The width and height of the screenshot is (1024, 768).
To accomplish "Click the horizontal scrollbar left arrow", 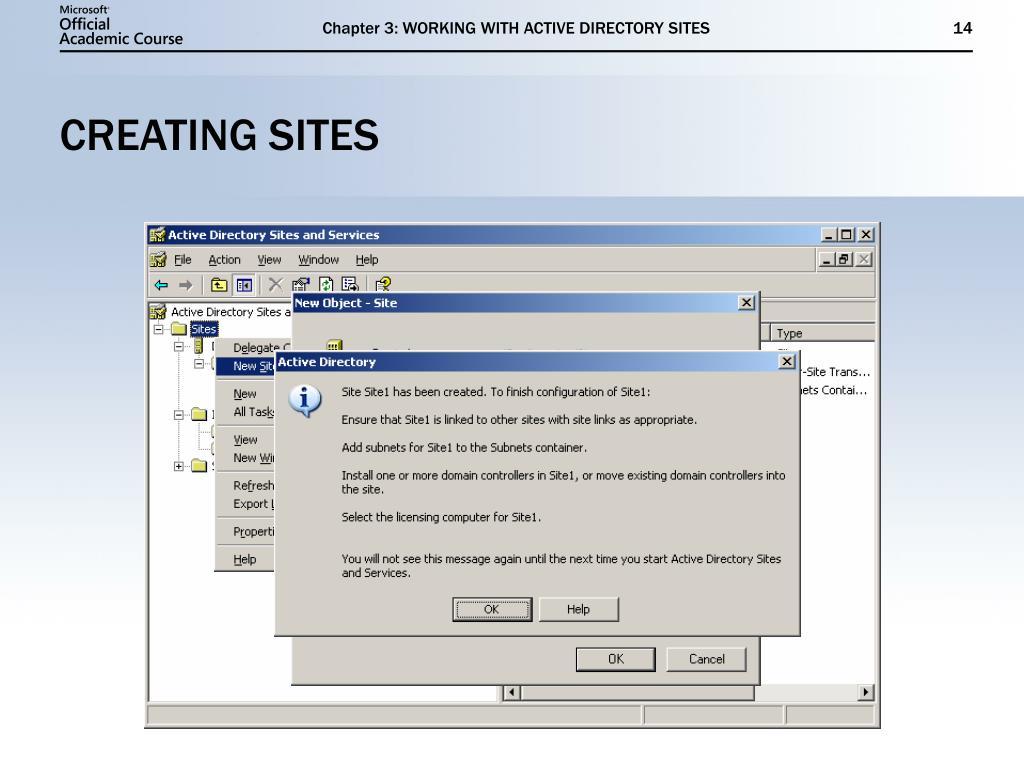I will [512, 692].
